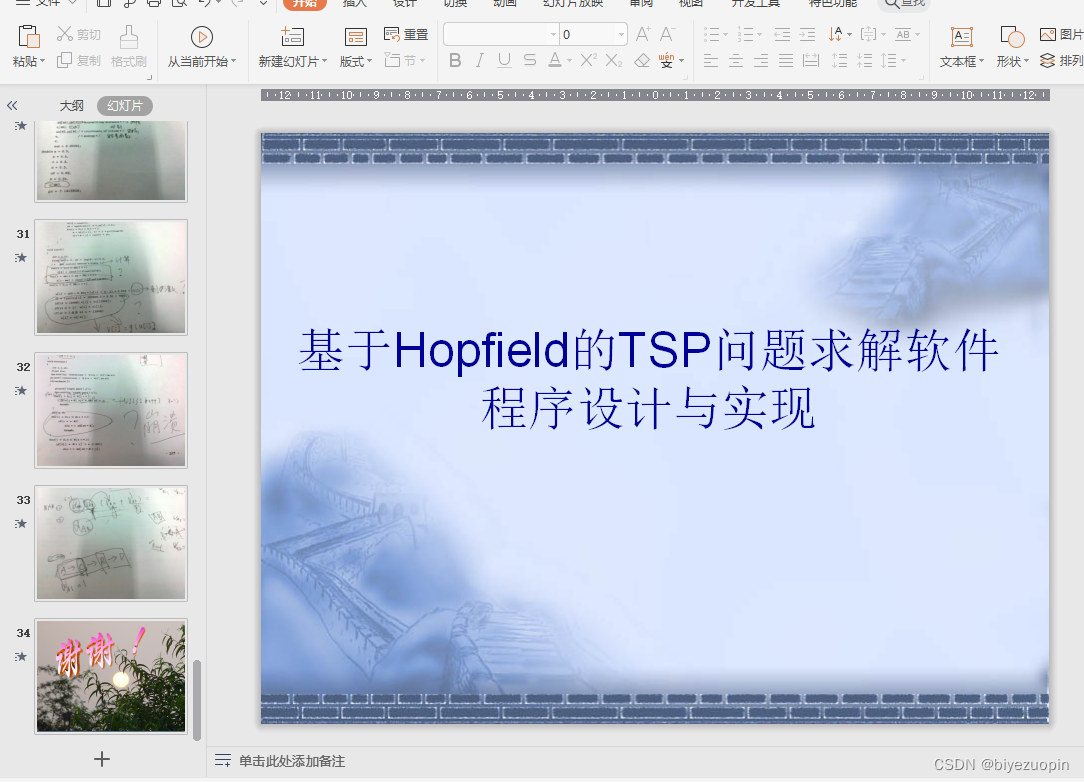Click the decrease indent icon
1084x782 pixels.
pos(782,34)
